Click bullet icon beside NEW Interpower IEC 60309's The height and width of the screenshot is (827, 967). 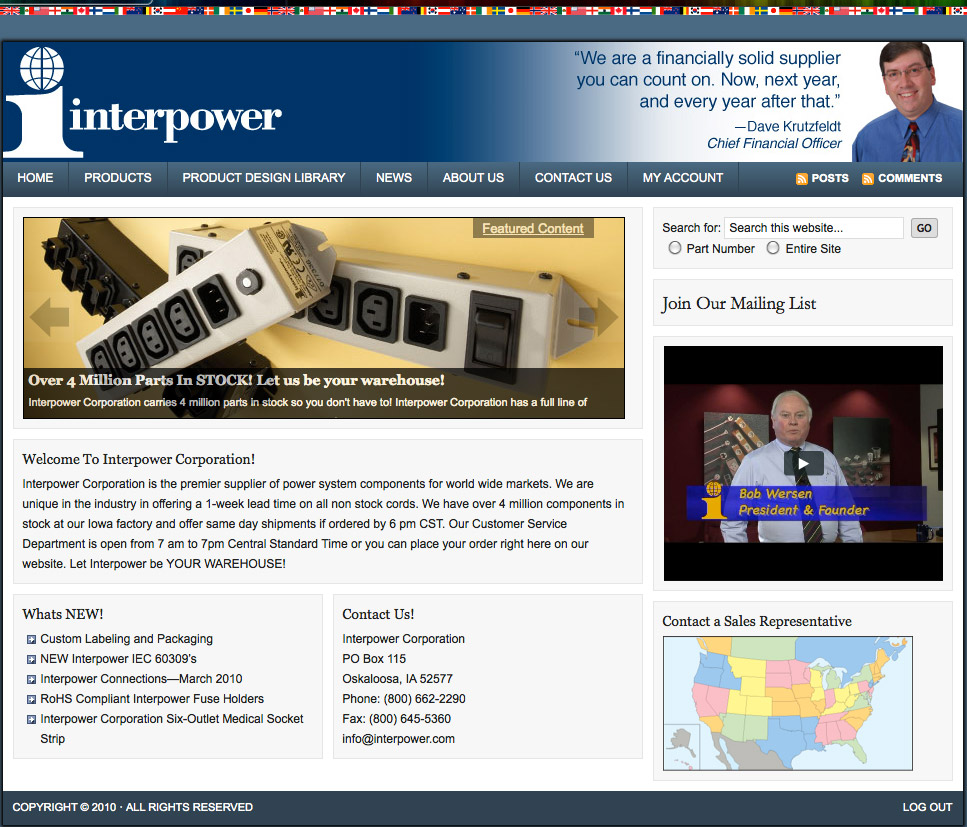pos(31,659)
